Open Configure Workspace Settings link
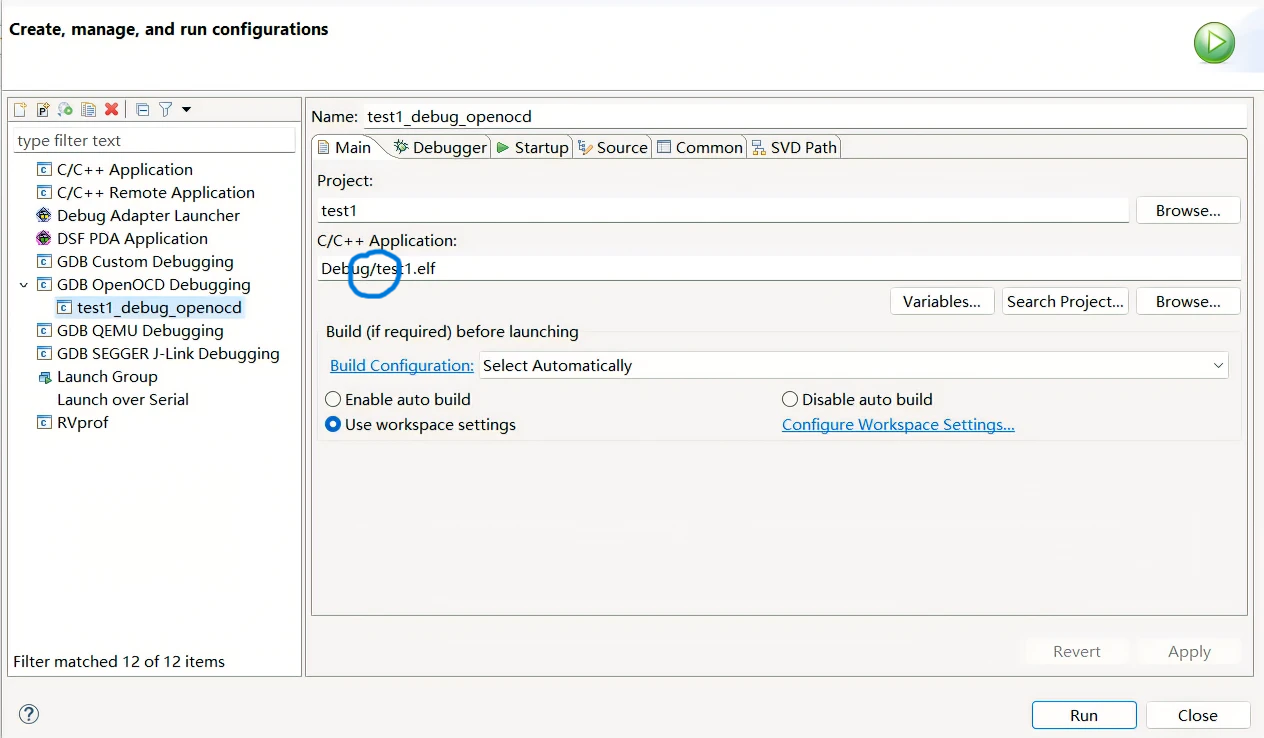Viewport: 1264px width, 738px height. pyautogui.click(x=897, y=425)
